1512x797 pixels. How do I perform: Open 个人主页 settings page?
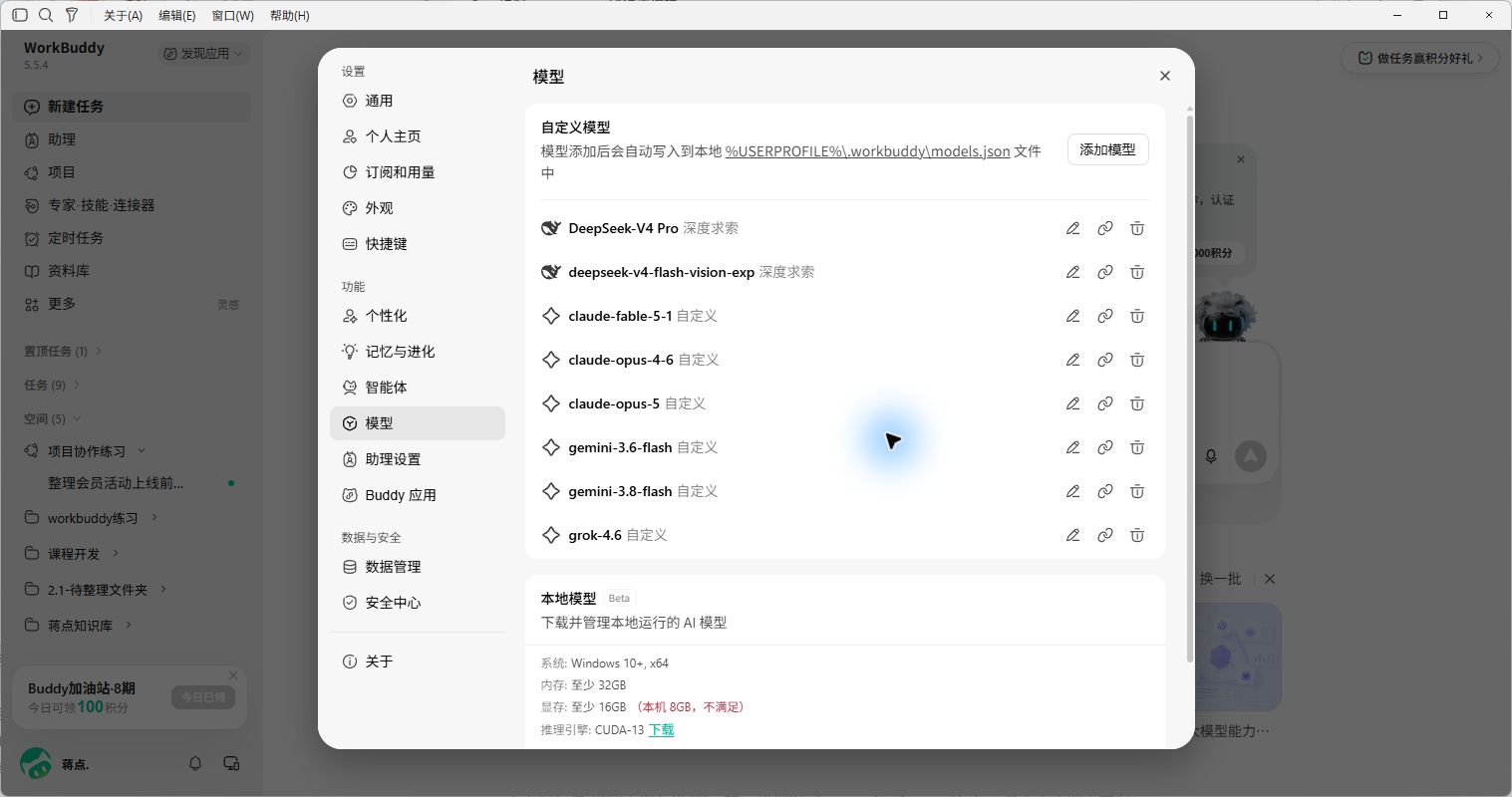[418, 136]
